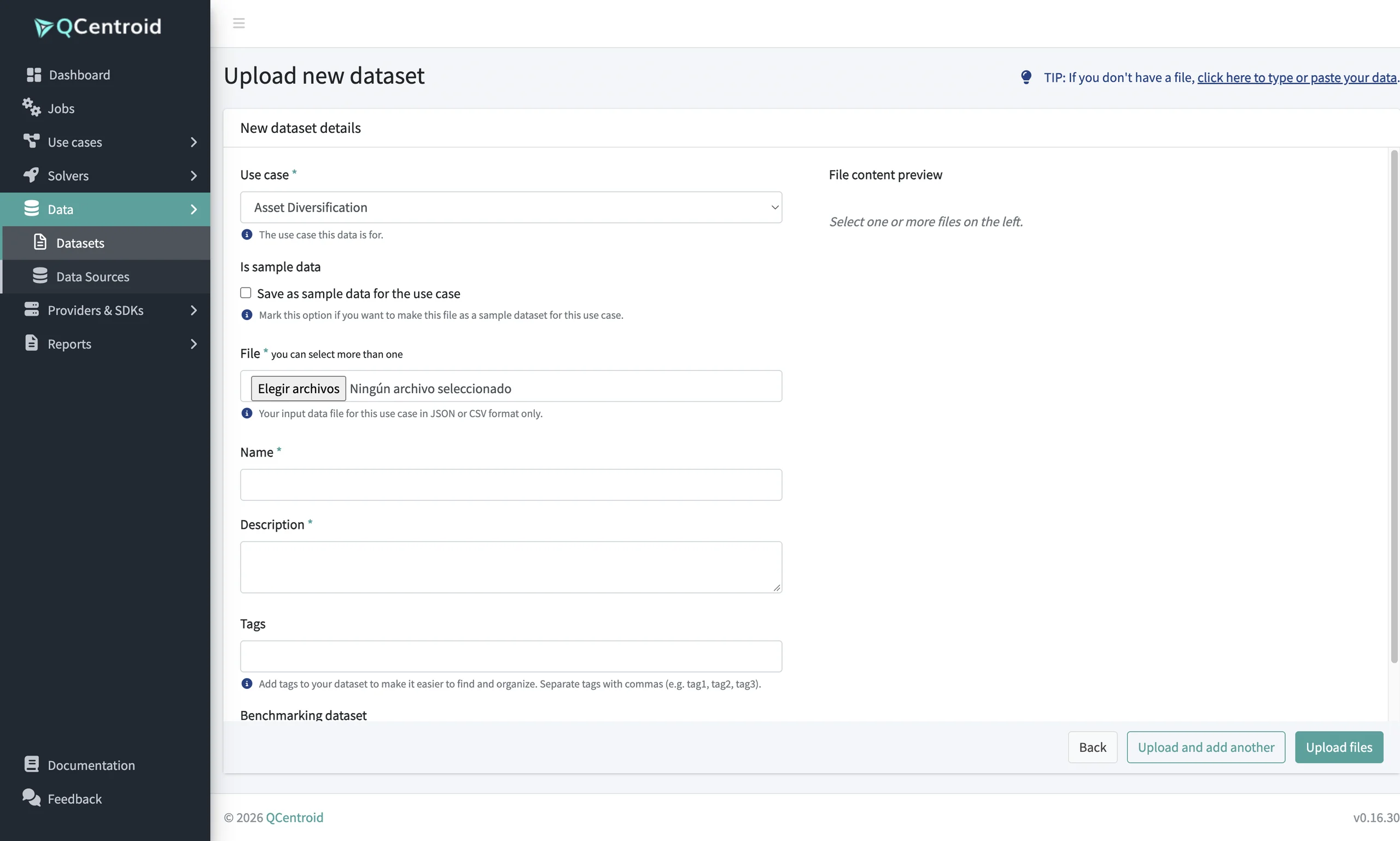Click info icon beside use case hint

pos(247,235)
